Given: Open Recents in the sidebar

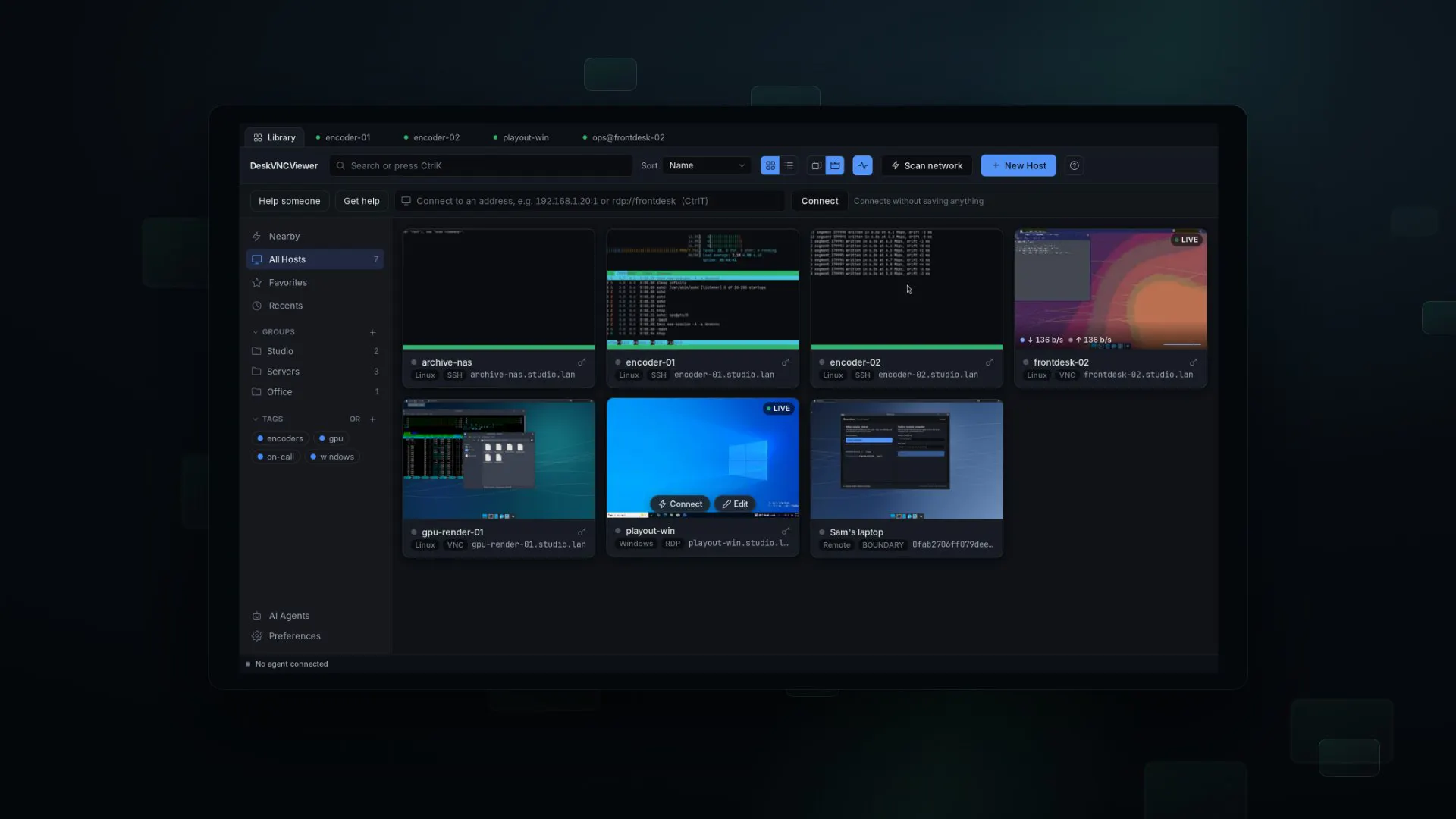Looking at the screenshot, I should pyautogui.click(x=315, y=306).
